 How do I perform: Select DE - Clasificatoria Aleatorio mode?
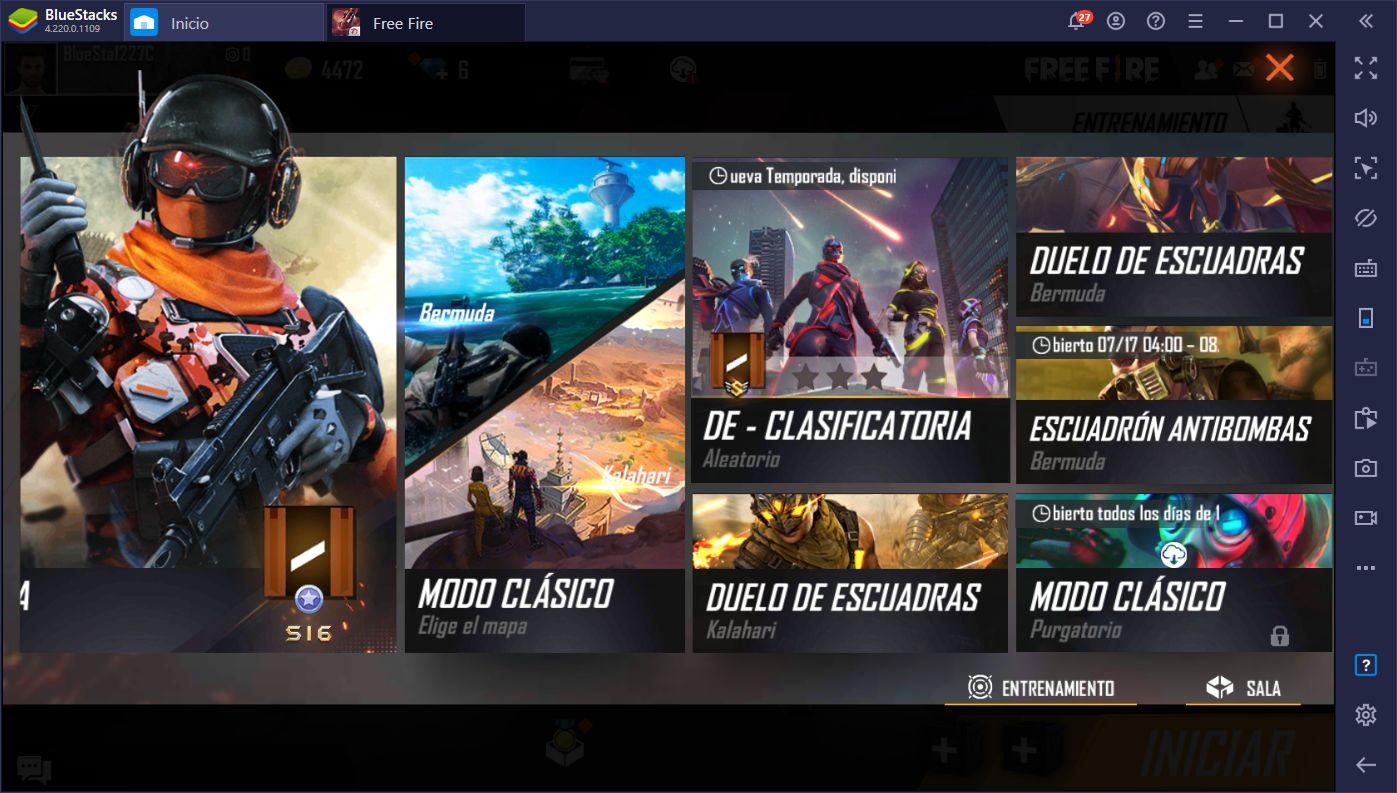tap(850, 320)
